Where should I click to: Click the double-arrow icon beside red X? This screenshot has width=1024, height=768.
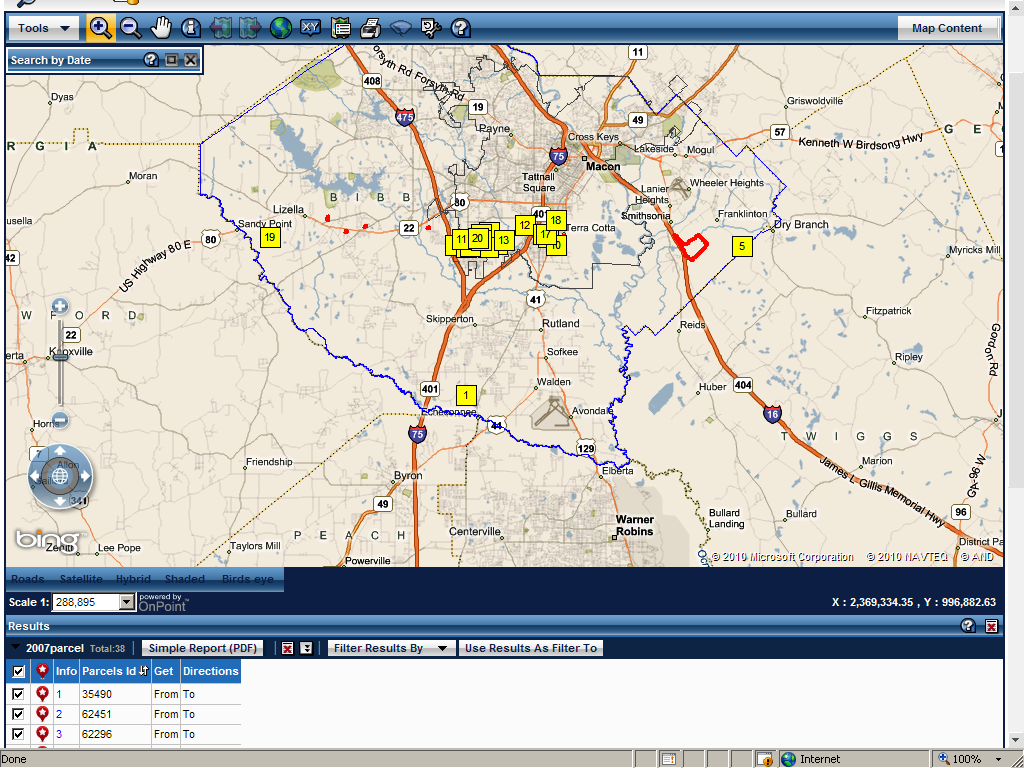(x=306, y=648)
